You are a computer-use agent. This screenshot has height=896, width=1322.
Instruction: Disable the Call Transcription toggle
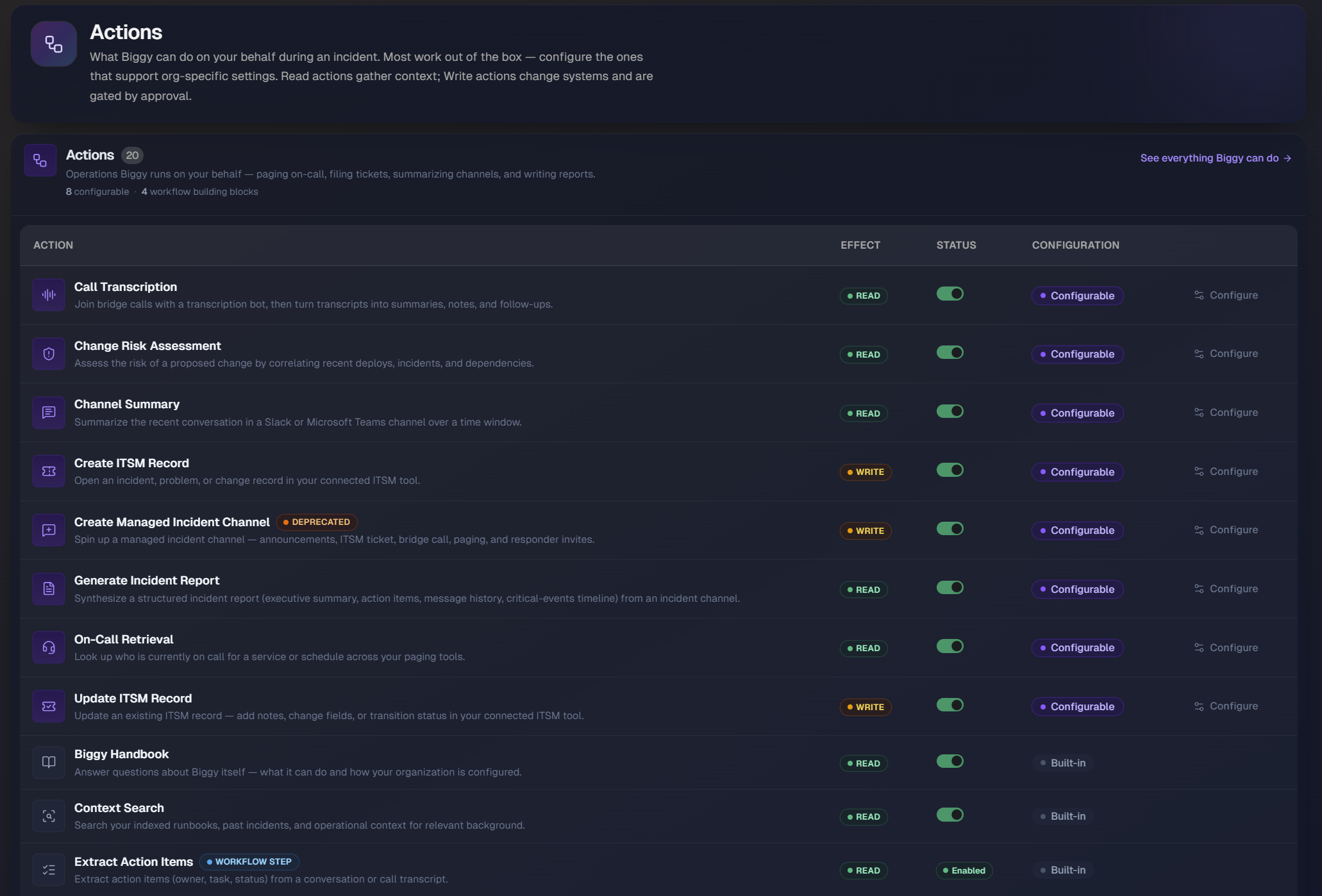[950, 294]
